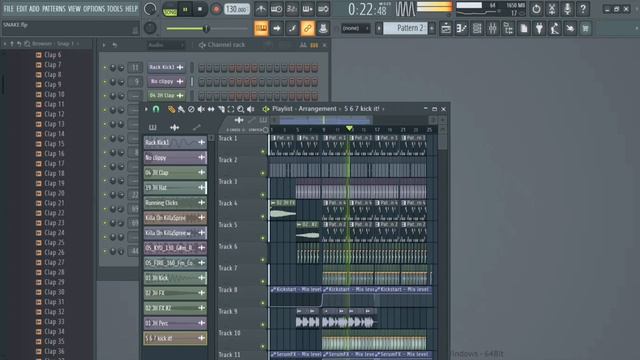Click the green playhead marker on the timeline

(349, 129)
